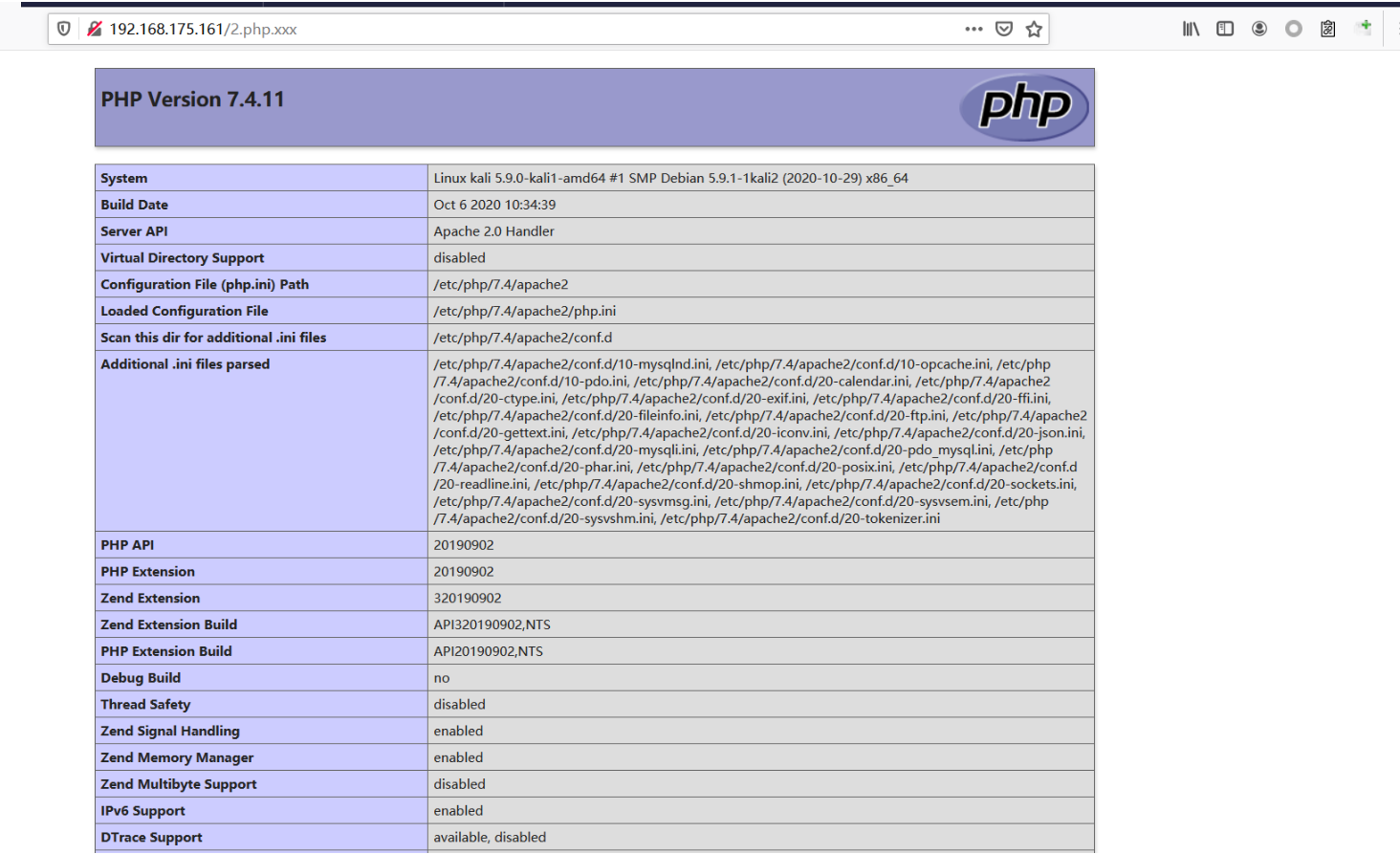This screenshot has height=854, width=1400.
Task: Open the Firefox Library icon
Action: click(1191, 29)
